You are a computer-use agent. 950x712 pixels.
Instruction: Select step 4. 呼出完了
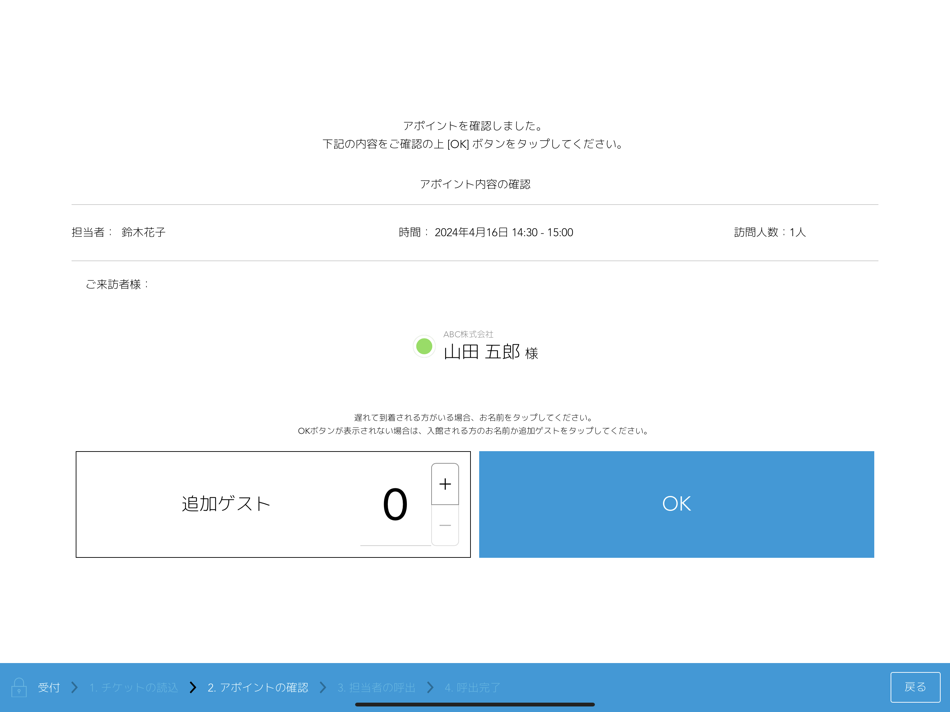472,688
